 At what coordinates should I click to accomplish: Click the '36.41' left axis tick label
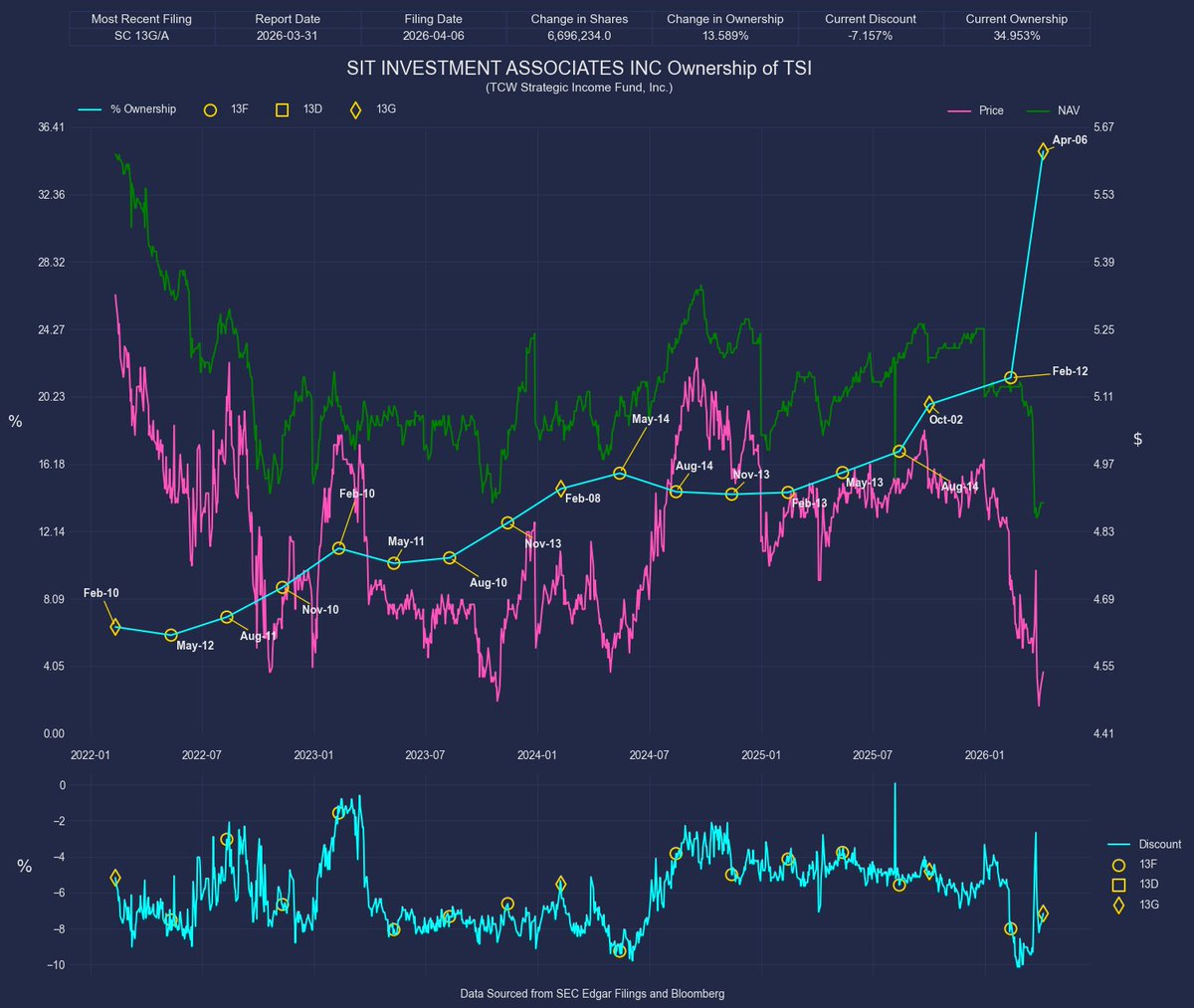coord(51,127)
